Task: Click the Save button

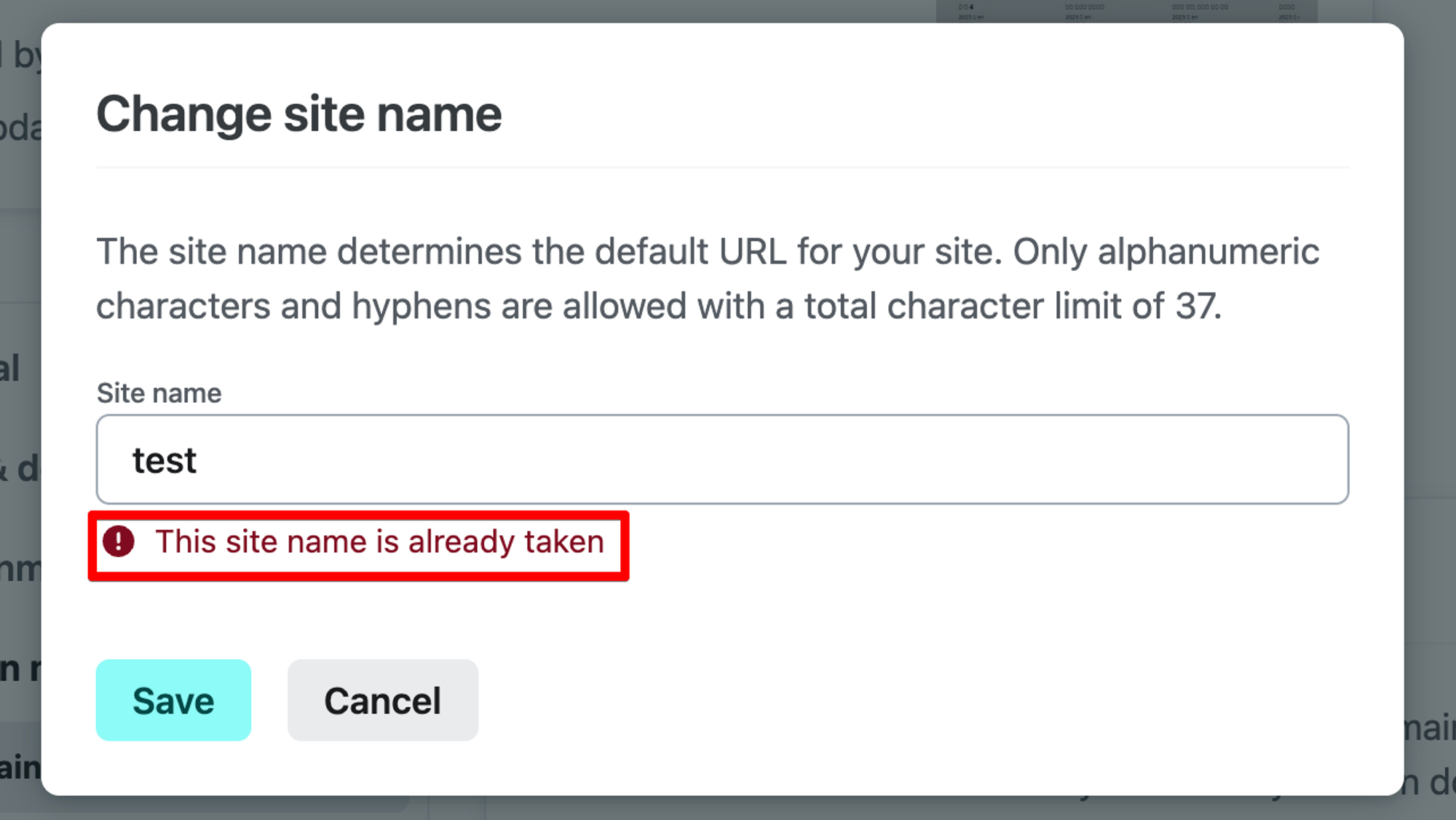Action: tap(173, 700)
